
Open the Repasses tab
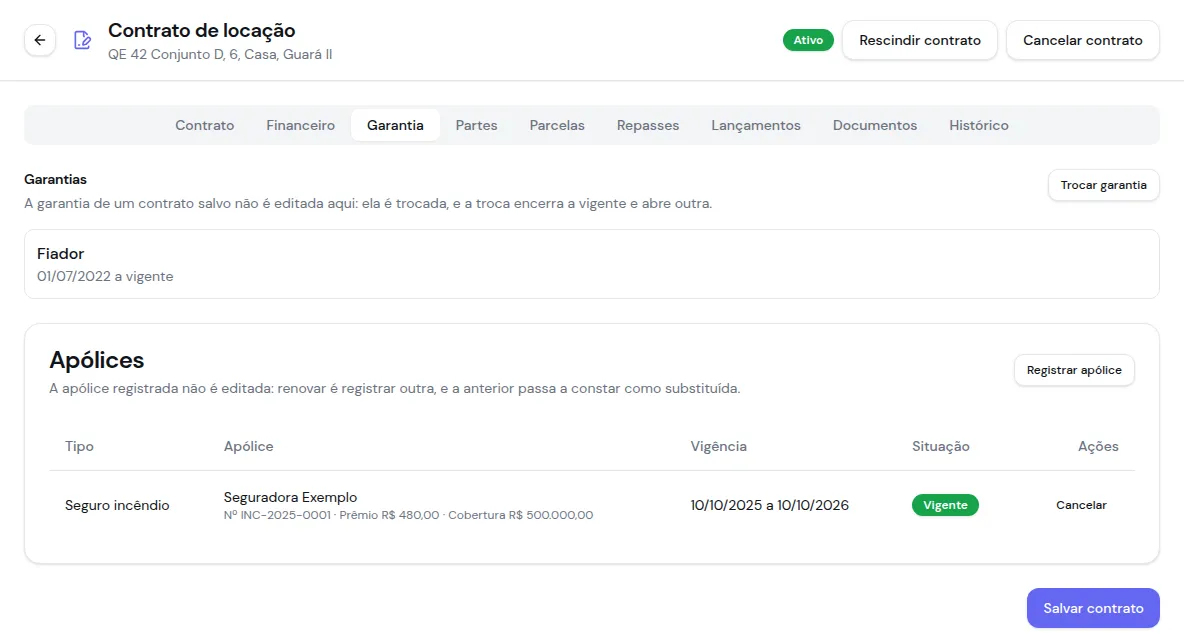coord(648,125)
